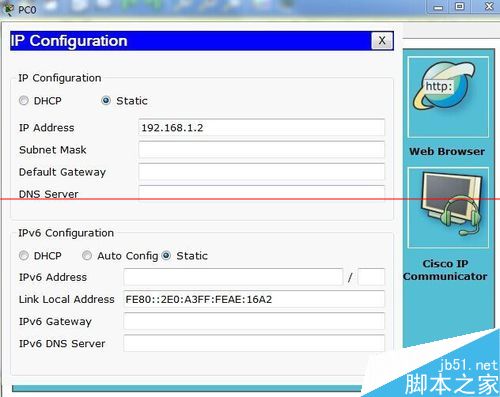Viewport: 500px width, 397px height.
Task: Click the IPv6 Configuration group title
Action: point(66,233)
